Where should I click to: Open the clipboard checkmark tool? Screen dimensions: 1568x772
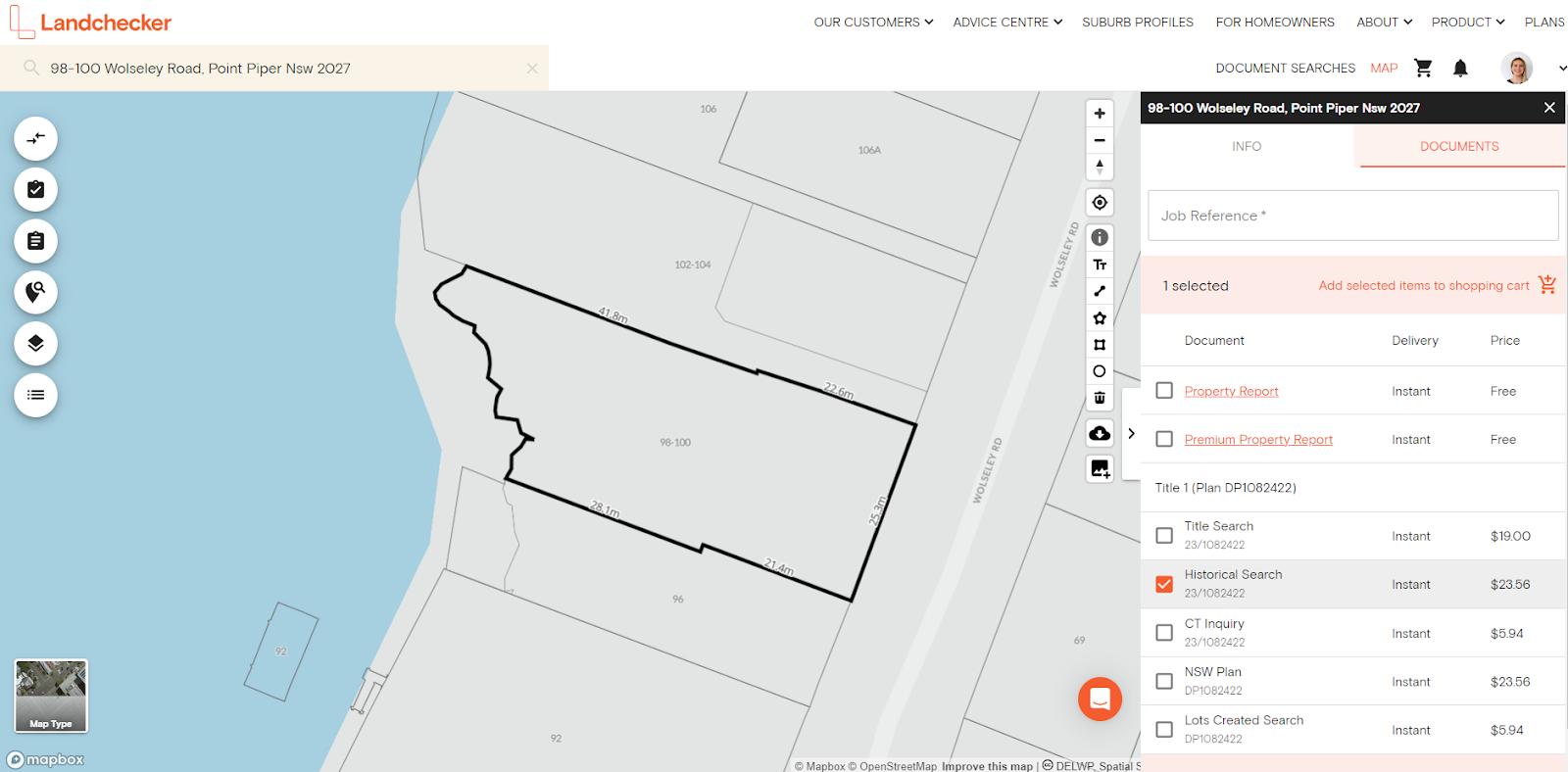[35, 190]
